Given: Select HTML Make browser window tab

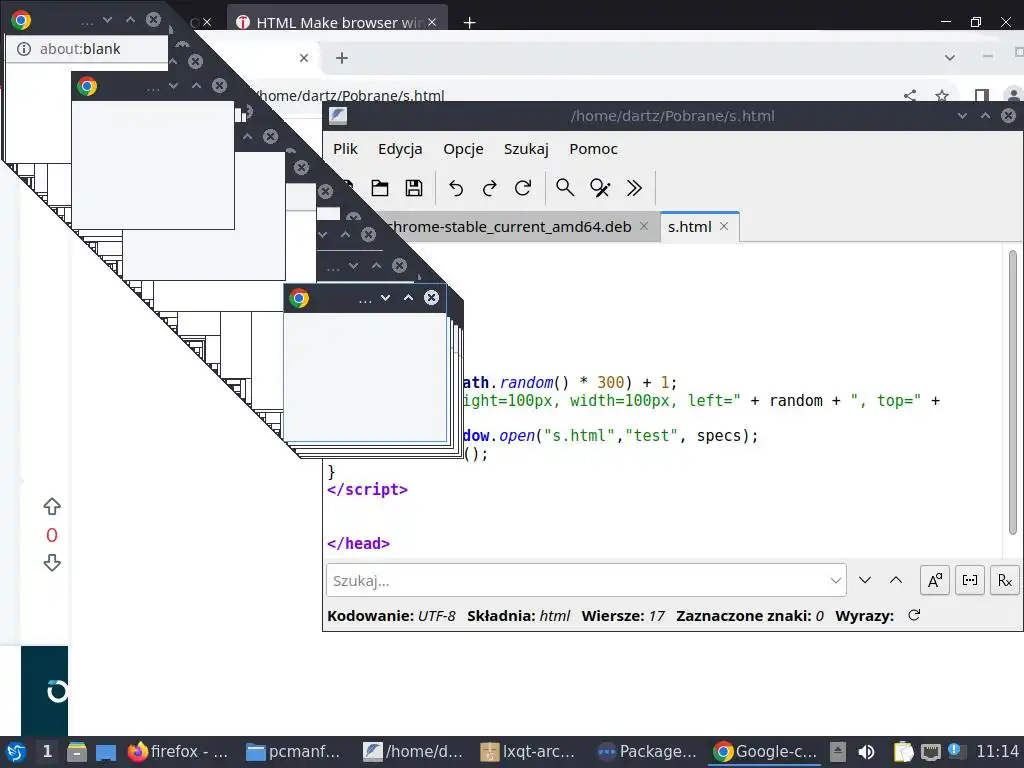Looking at the screenshot, I should tap(337, 22).
